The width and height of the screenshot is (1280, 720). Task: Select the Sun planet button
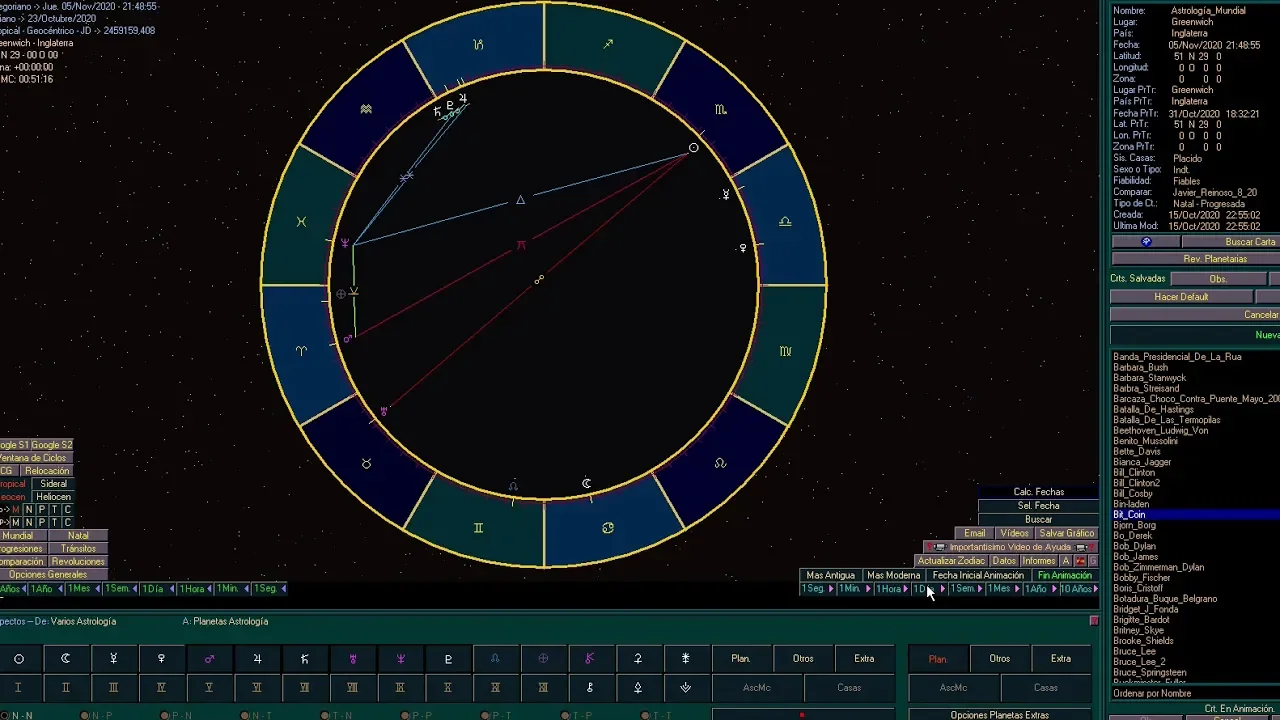point(18,659)
